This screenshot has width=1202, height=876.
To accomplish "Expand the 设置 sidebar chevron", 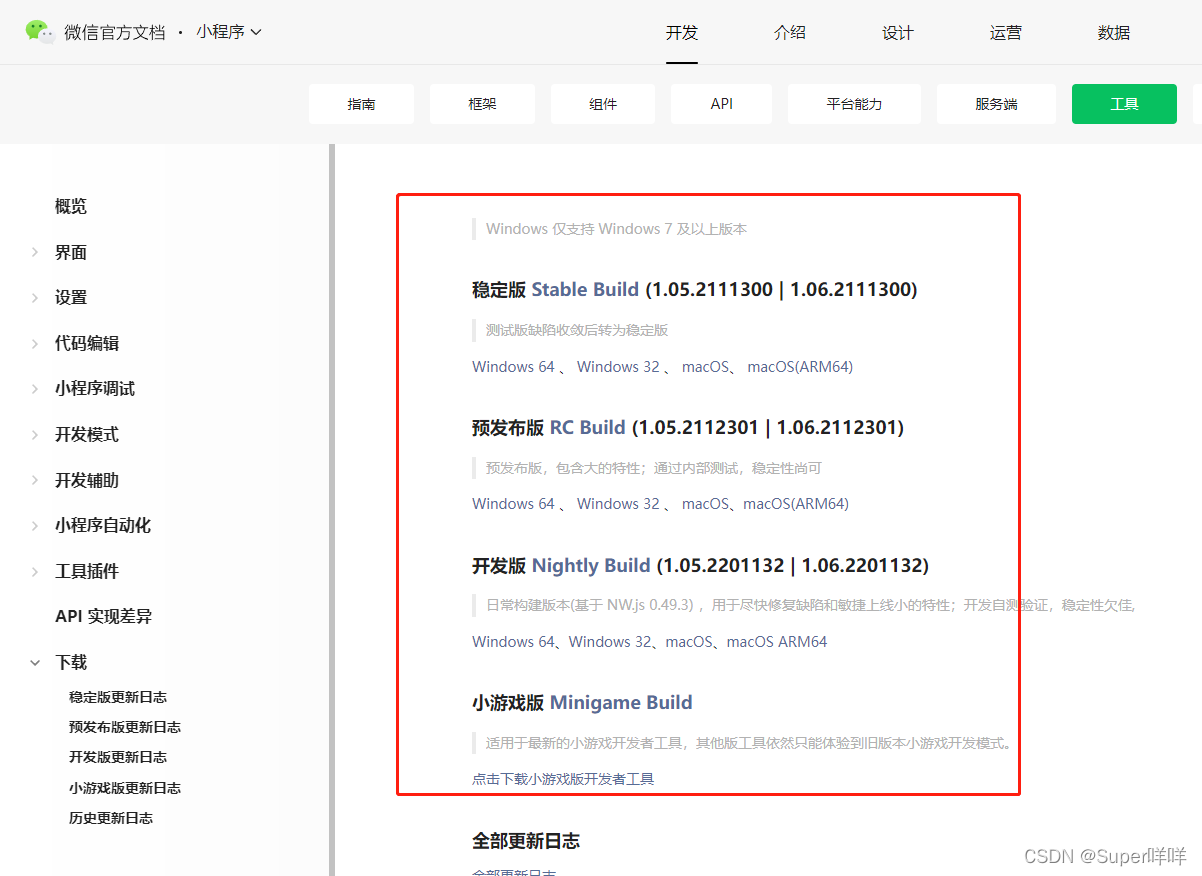I will point(34,297).
